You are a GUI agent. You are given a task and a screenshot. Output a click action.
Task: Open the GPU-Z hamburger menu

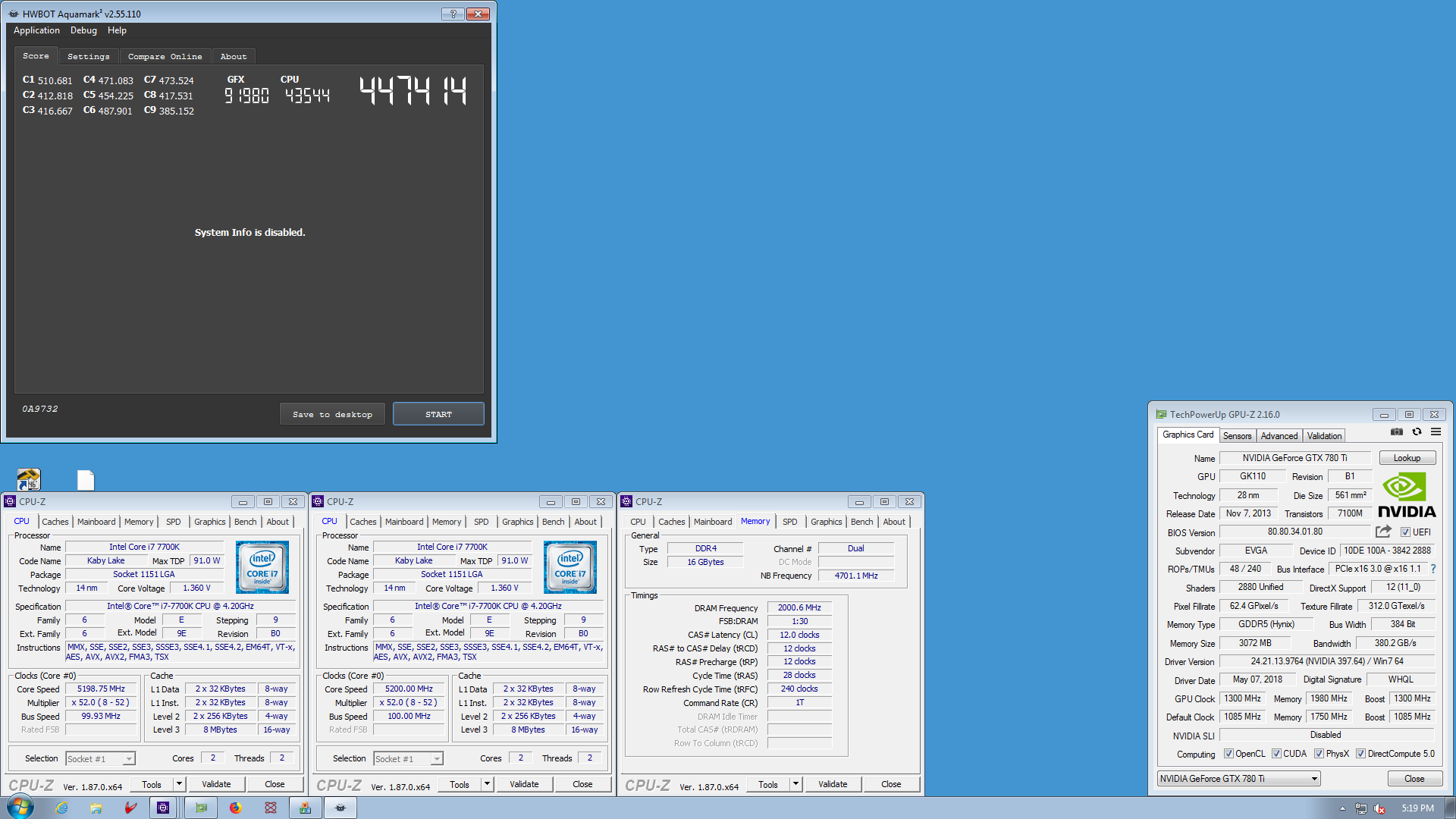(x=1436, y=432)
